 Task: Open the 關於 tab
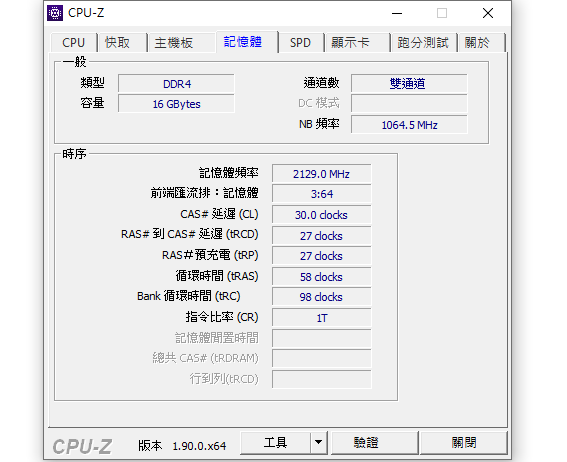tap(481, 43)
